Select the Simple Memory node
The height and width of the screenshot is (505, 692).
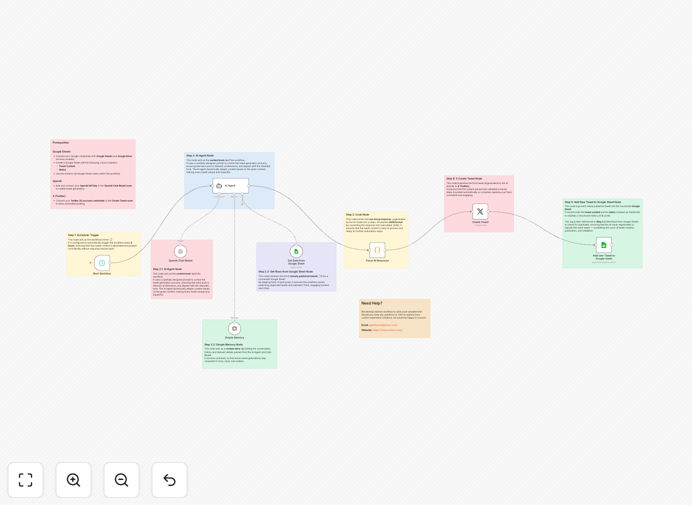pyautogui.click(x=234, y=328)
